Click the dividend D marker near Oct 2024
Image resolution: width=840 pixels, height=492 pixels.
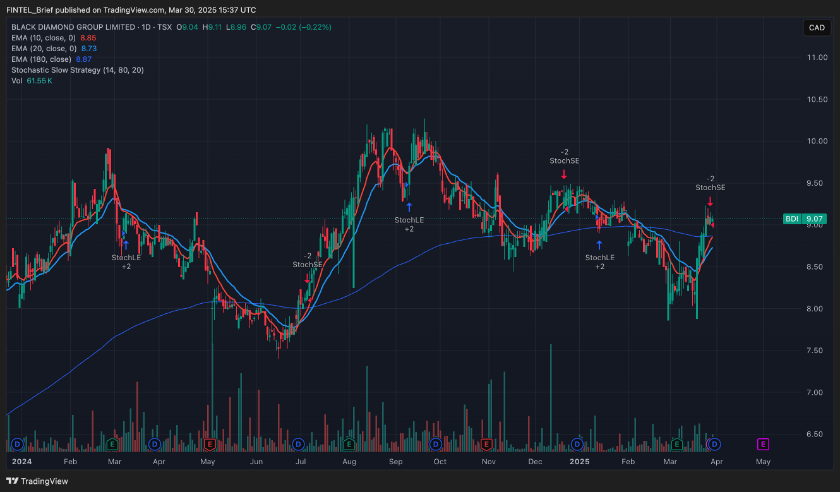pyautogui.click(x=436, y=444)
